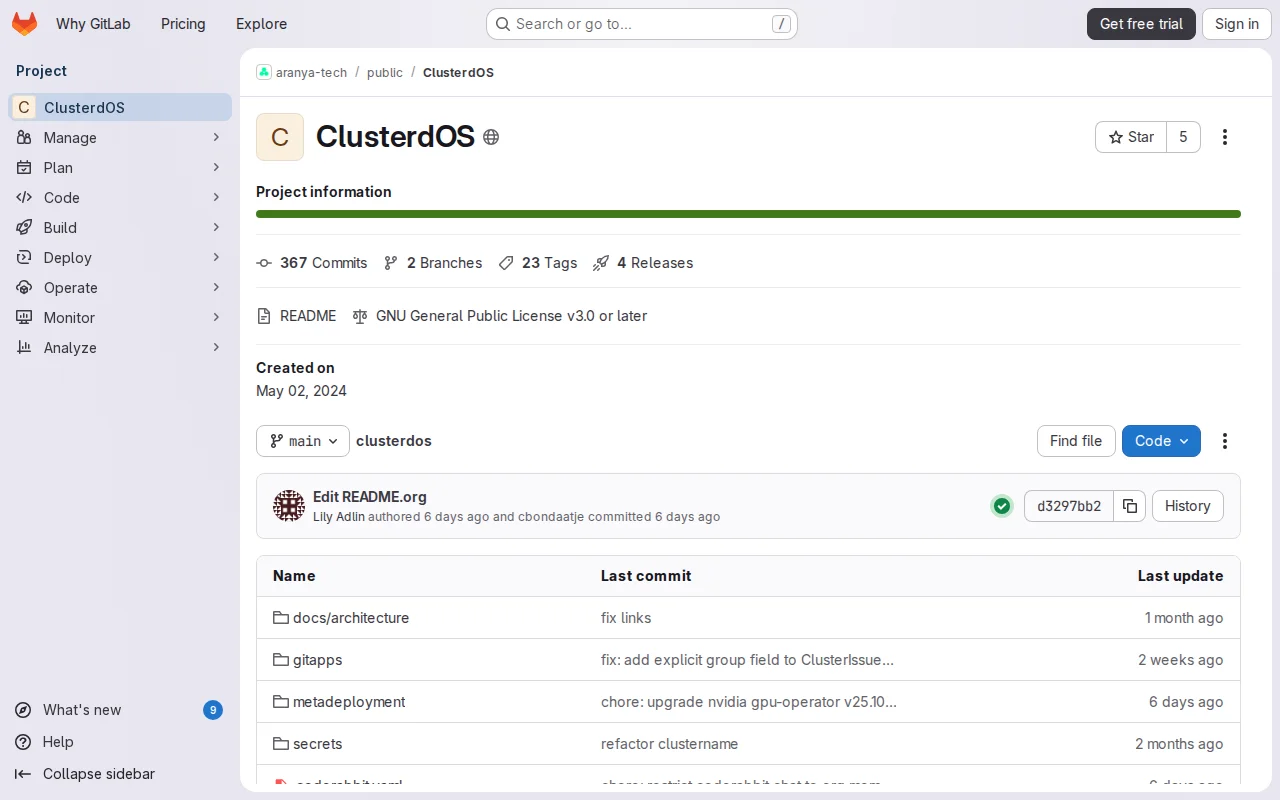Click the Sign in button
The height and width of the screenshot is (800, 1280).
[1237, 24]
